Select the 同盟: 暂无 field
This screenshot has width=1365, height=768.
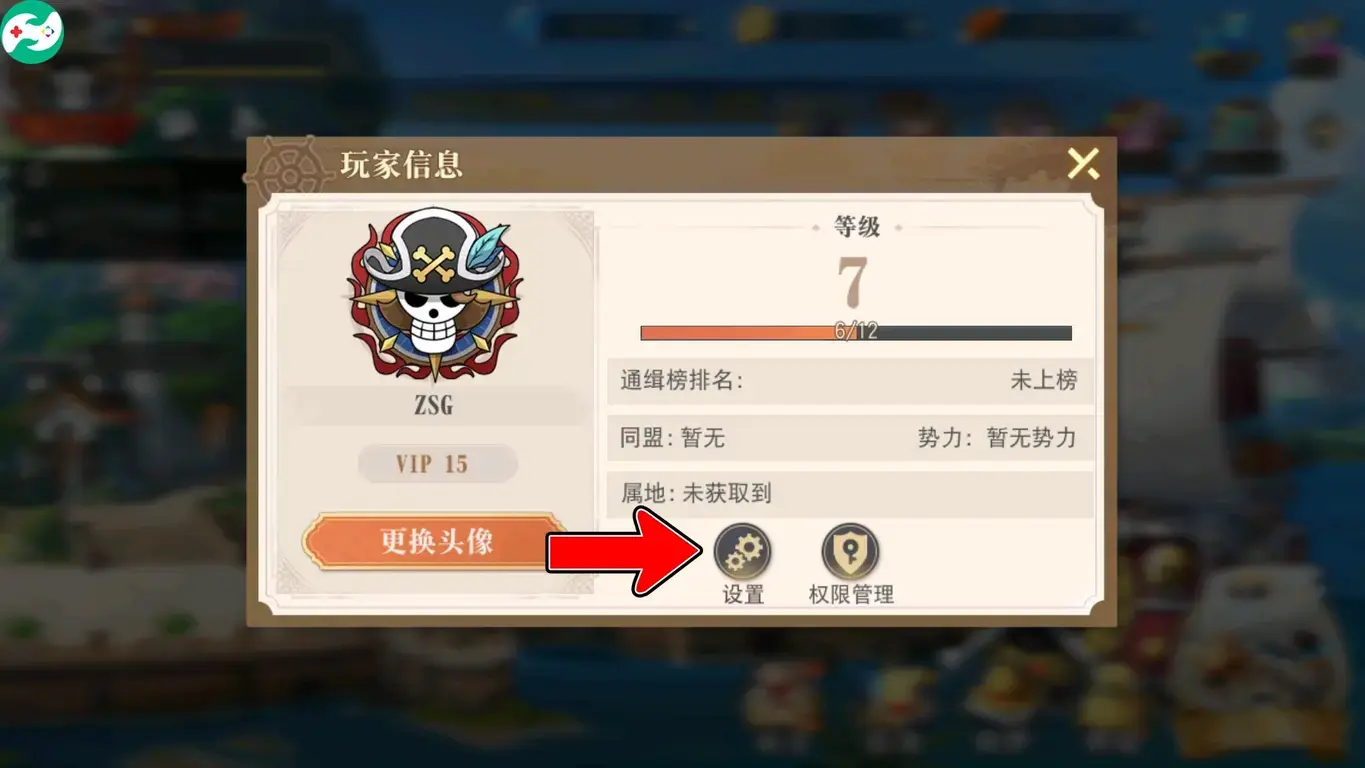672,438
